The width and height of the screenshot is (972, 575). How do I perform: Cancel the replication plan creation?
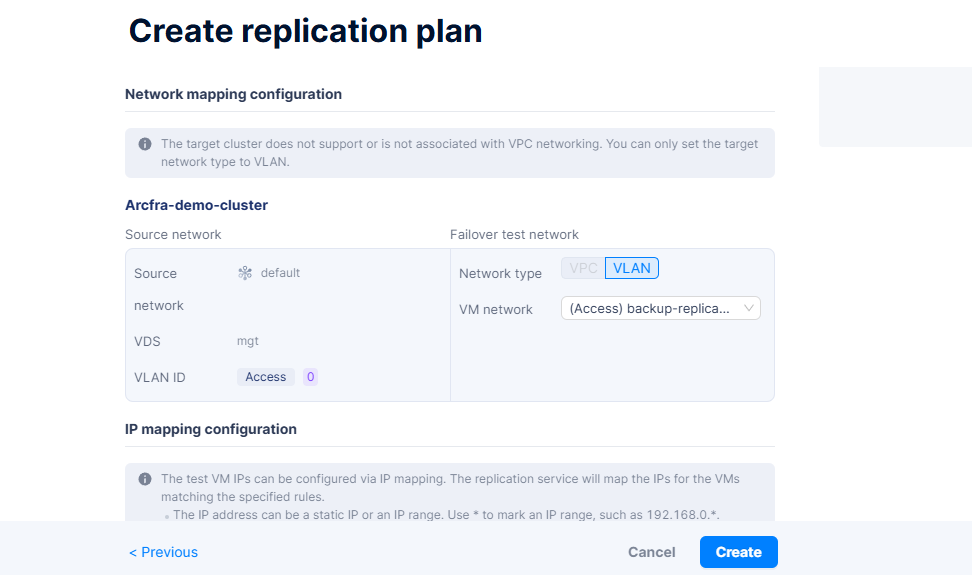tap(651, 552)
